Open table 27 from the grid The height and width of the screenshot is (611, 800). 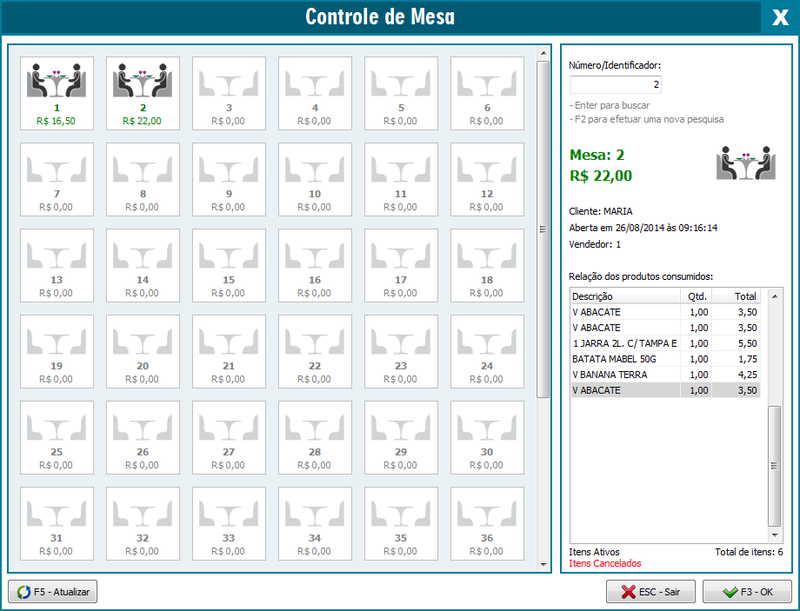(x=229, y=437)
